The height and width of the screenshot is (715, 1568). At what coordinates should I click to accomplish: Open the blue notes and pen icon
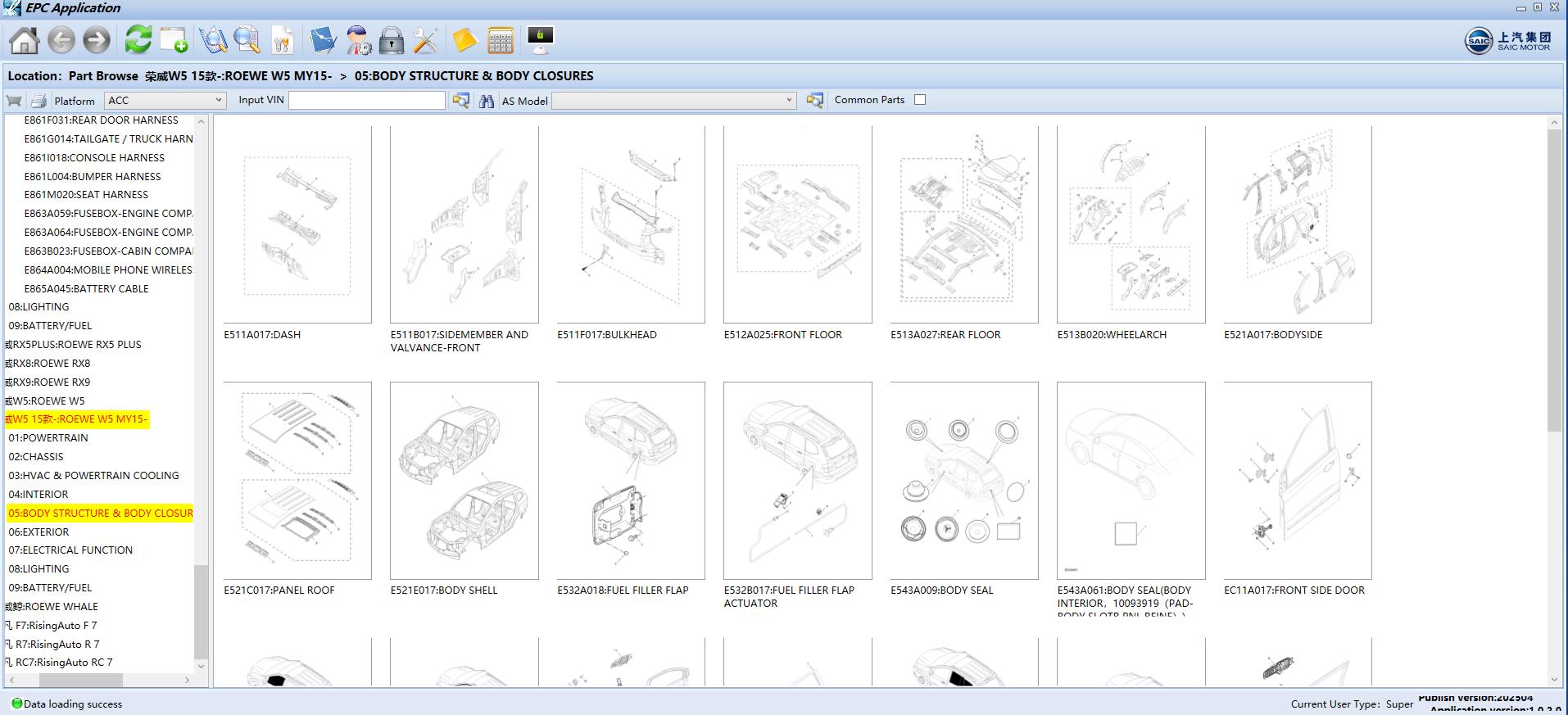tap(323, 40)
